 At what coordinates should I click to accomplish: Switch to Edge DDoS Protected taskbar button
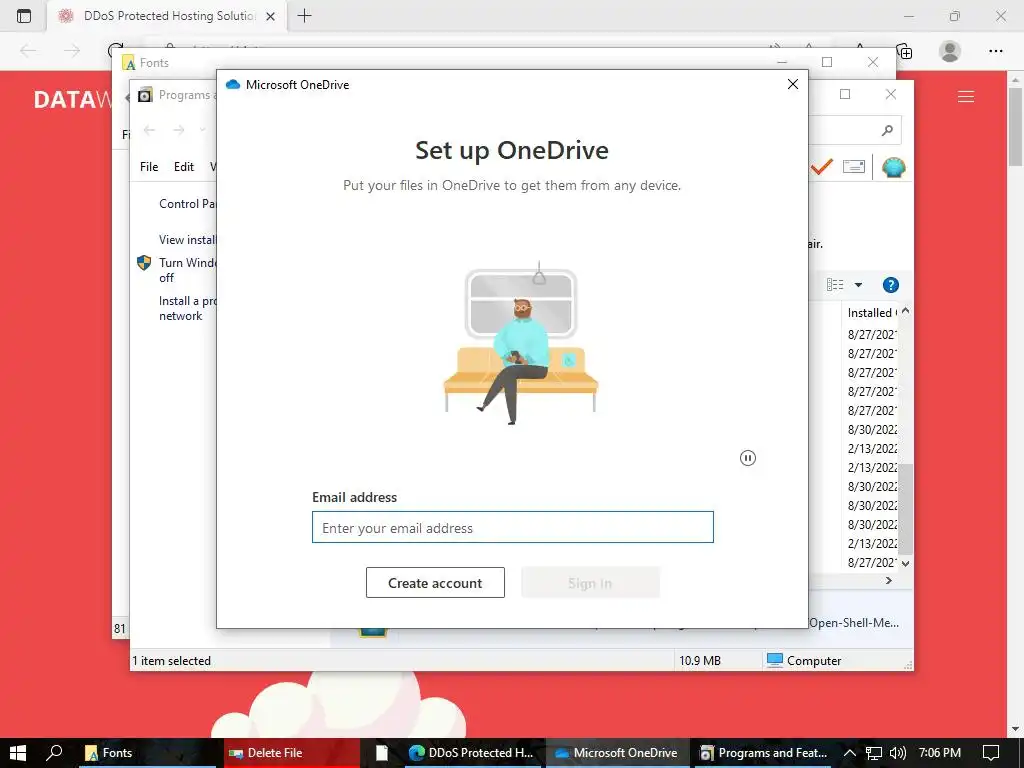click(x=472, y=753)
